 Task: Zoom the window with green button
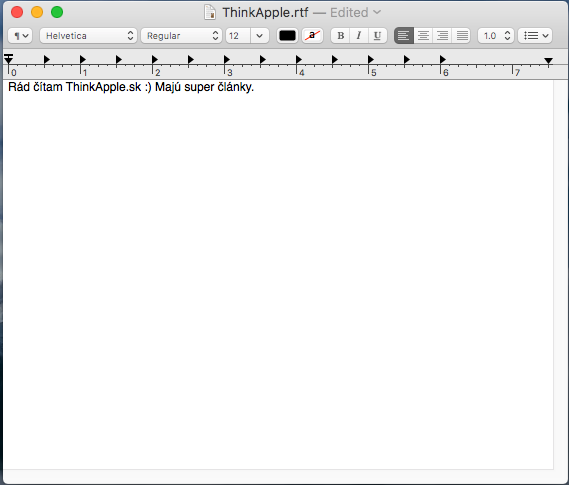pos(57,12)
